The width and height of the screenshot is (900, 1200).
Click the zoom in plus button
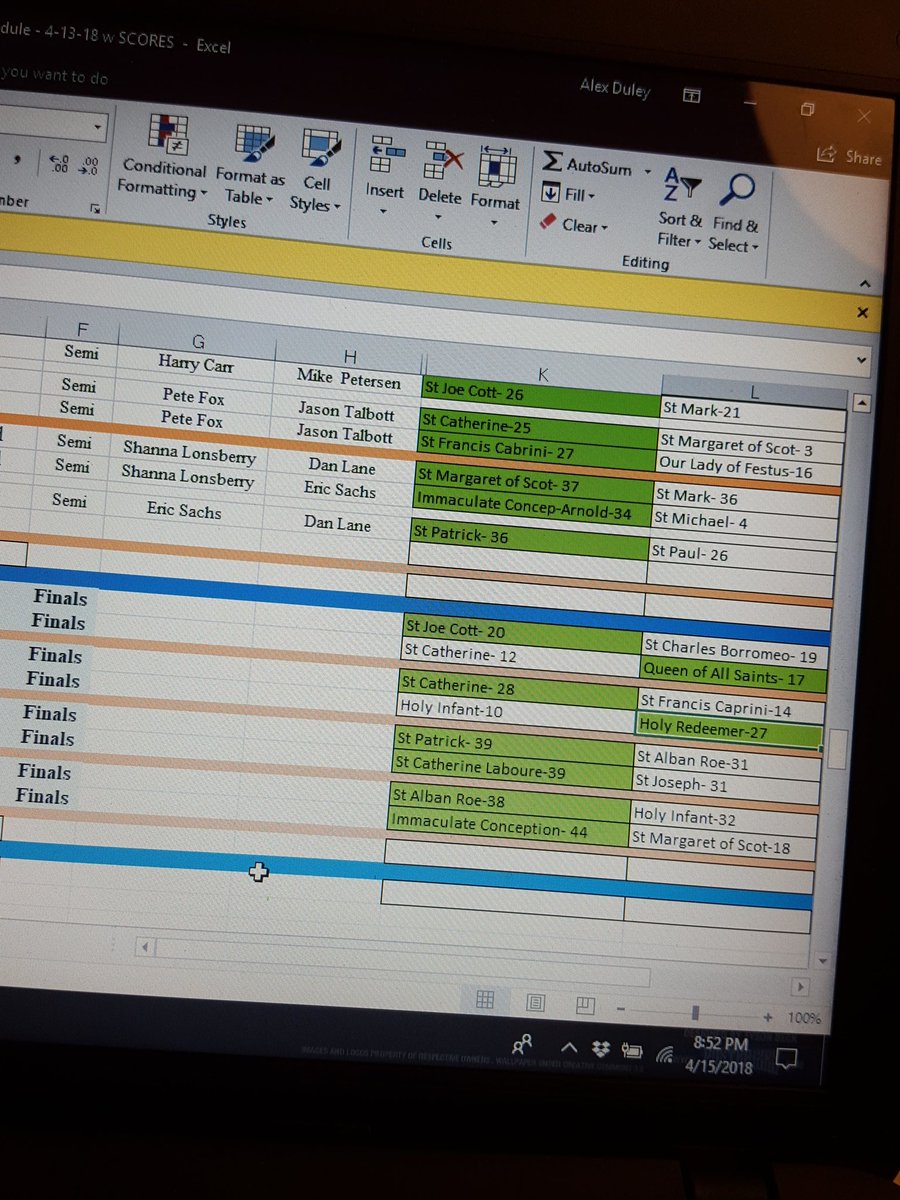768,1017
